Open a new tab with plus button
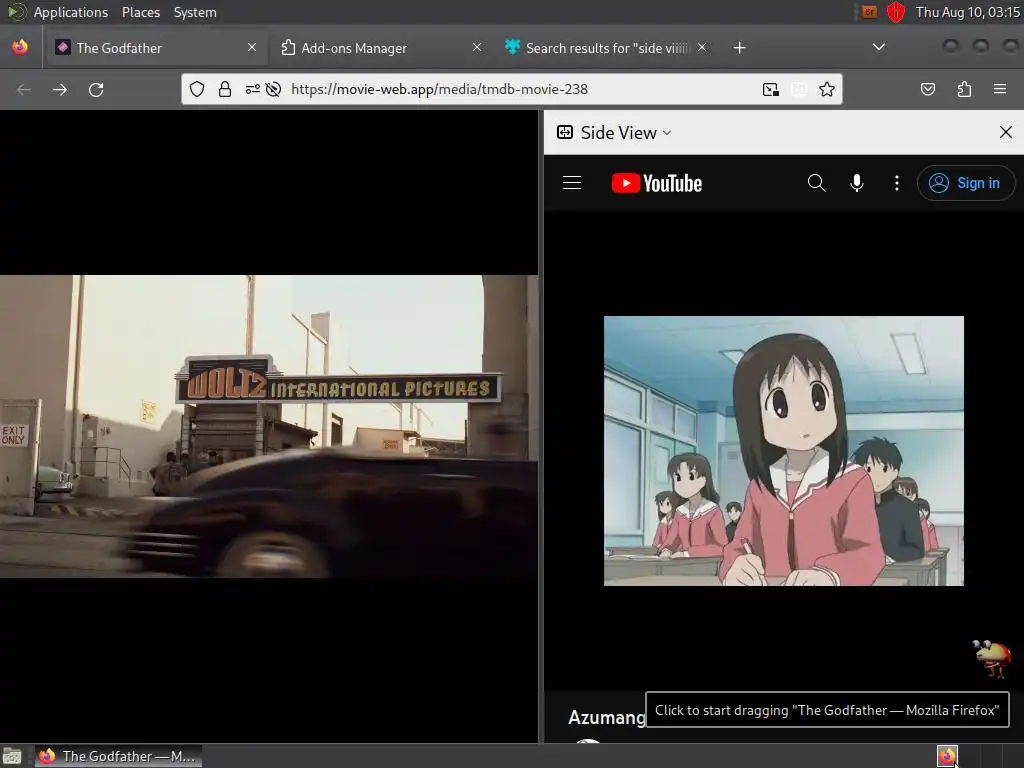Viewport: 1024px width, 768px height. click(739, 48)
